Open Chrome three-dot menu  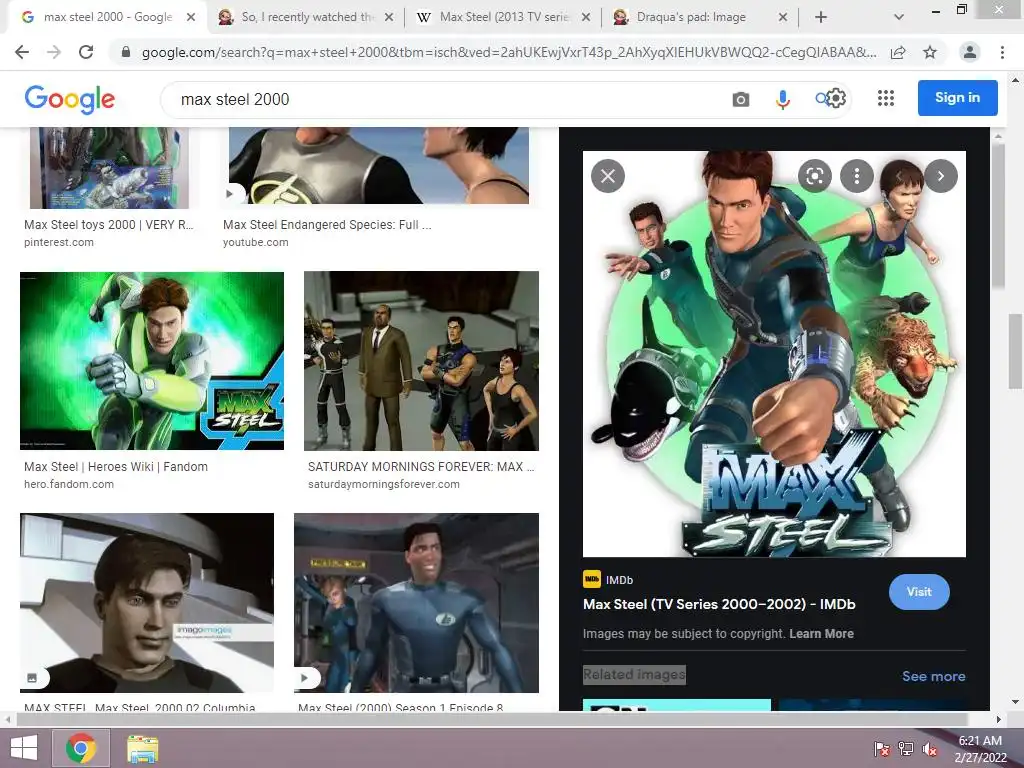(x=1002, y=52)
